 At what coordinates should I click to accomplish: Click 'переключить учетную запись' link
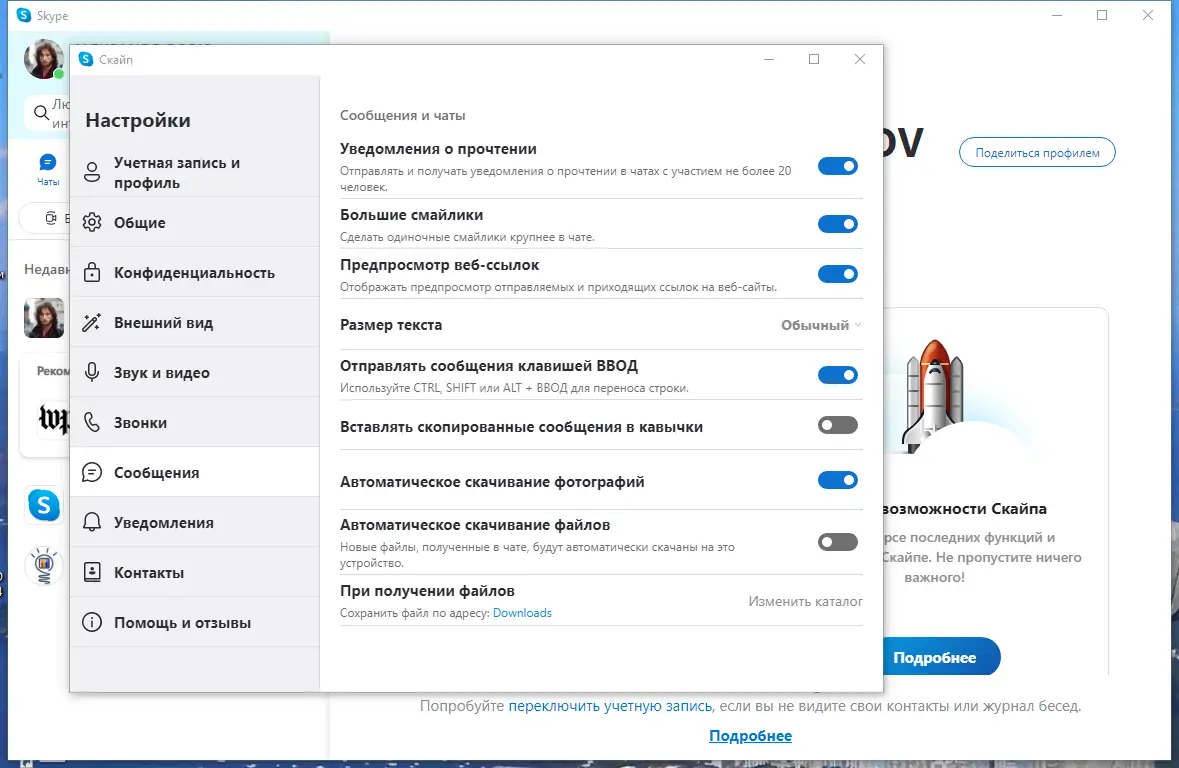coord(610,706)
